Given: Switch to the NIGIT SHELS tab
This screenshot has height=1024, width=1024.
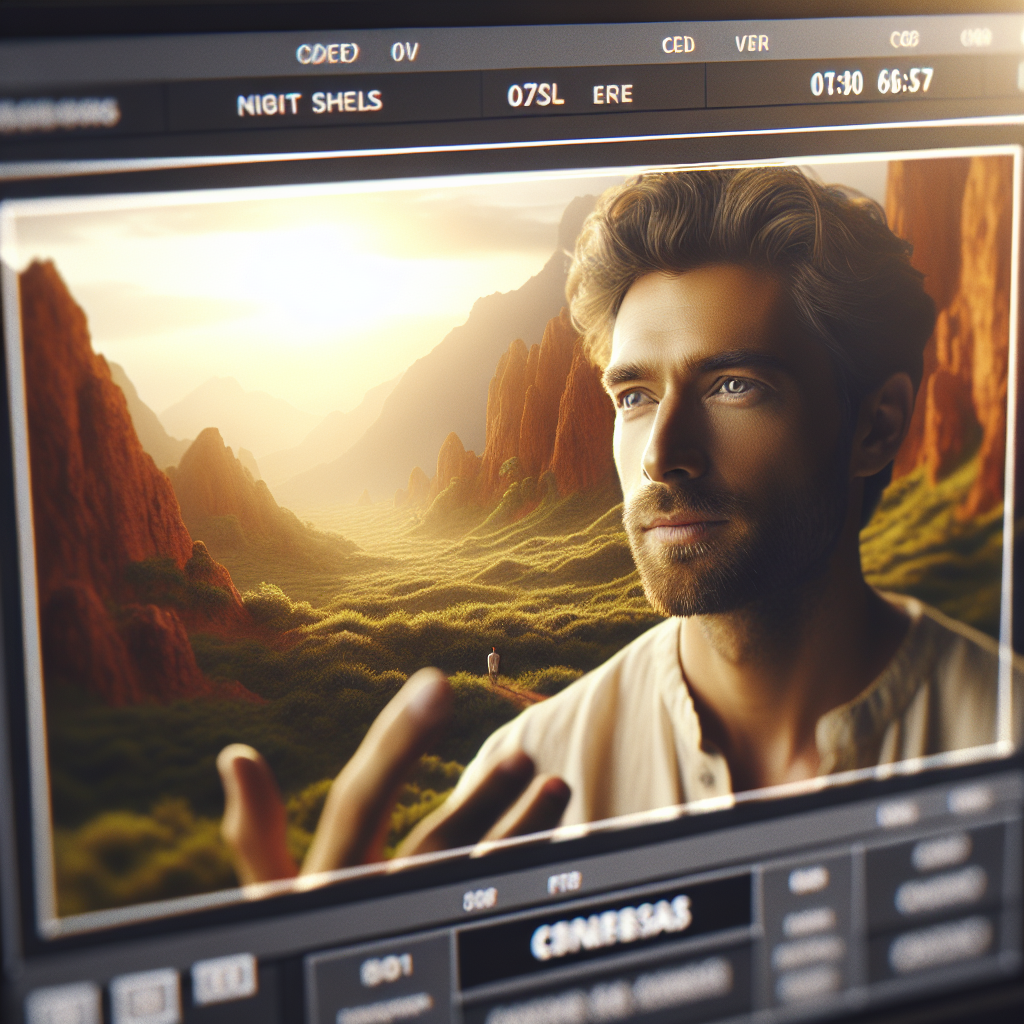Looking at the screenshot, I should [310, 103].
